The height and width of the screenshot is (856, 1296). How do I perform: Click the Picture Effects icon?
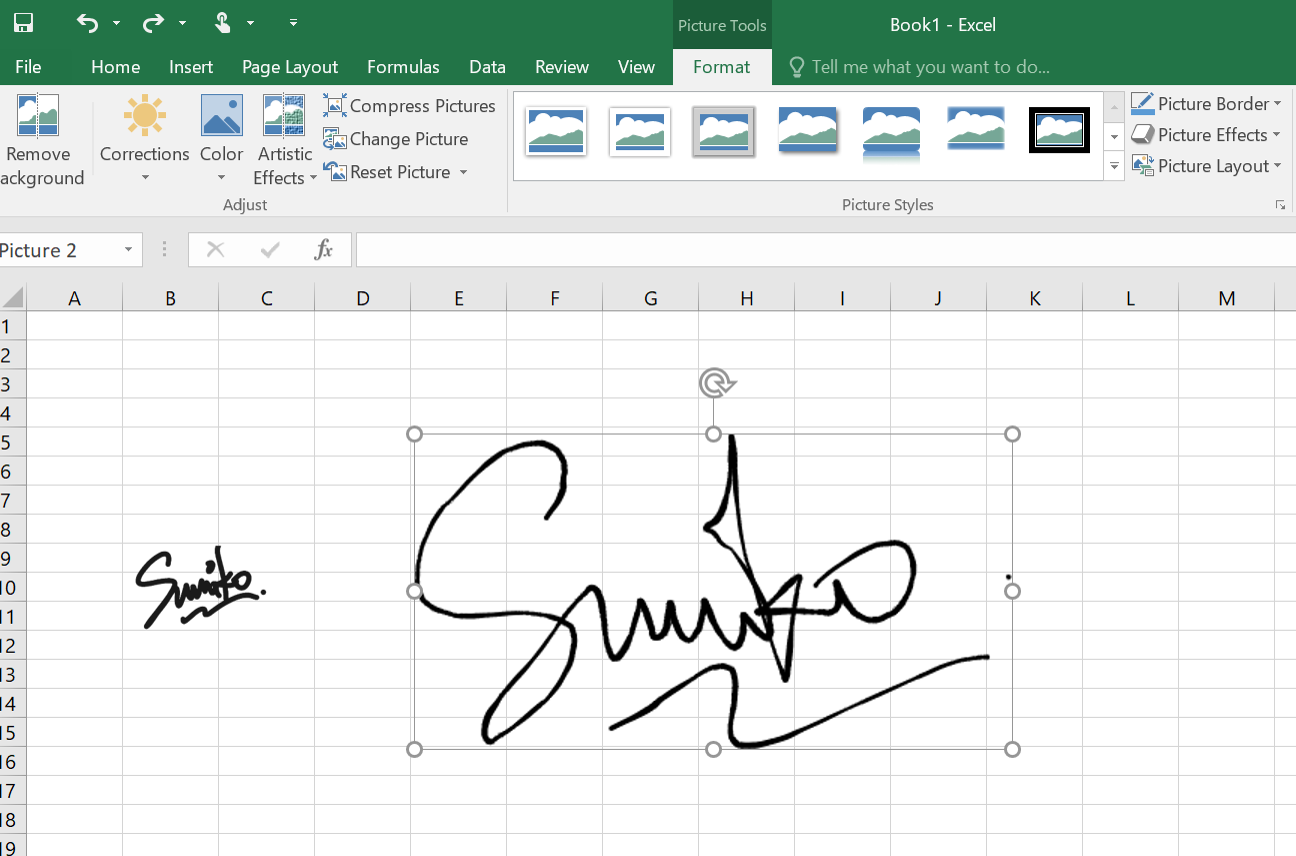[x=1204, y=134]
